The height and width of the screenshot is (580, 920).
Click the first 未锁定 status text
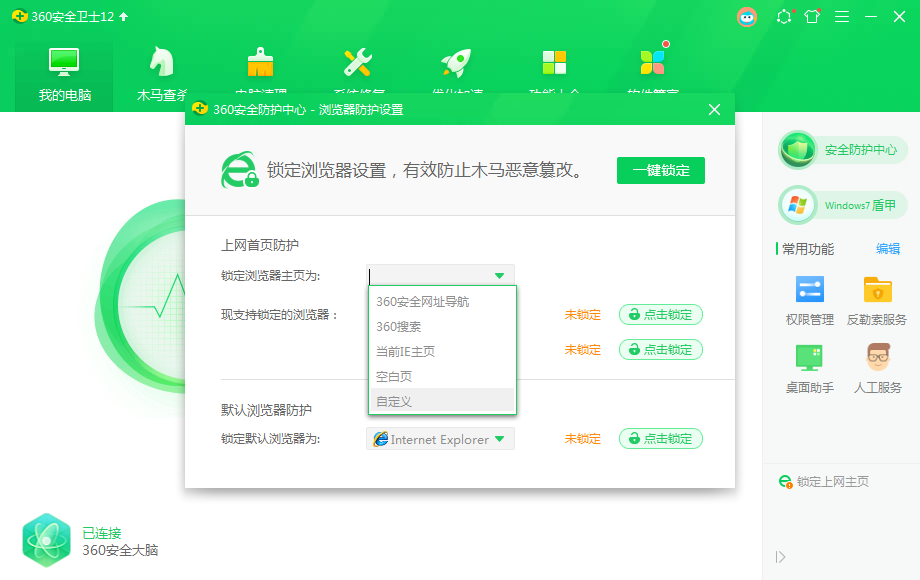click(583, 315)
